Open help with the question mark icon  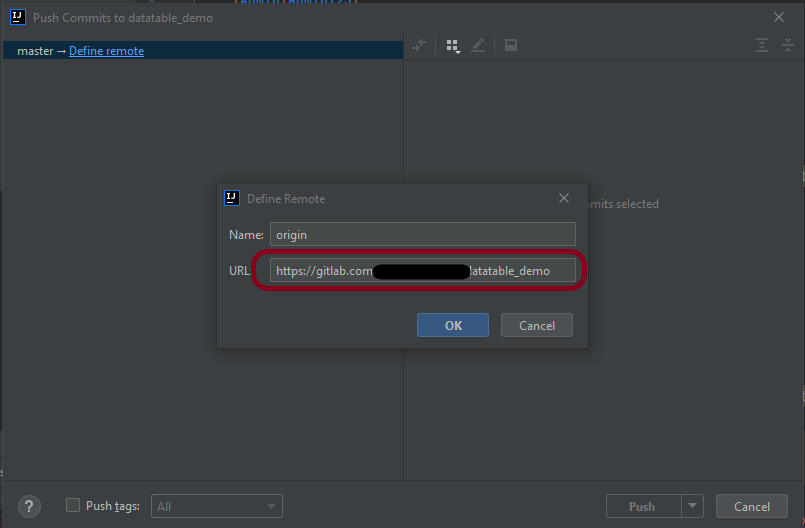[30, 506]
